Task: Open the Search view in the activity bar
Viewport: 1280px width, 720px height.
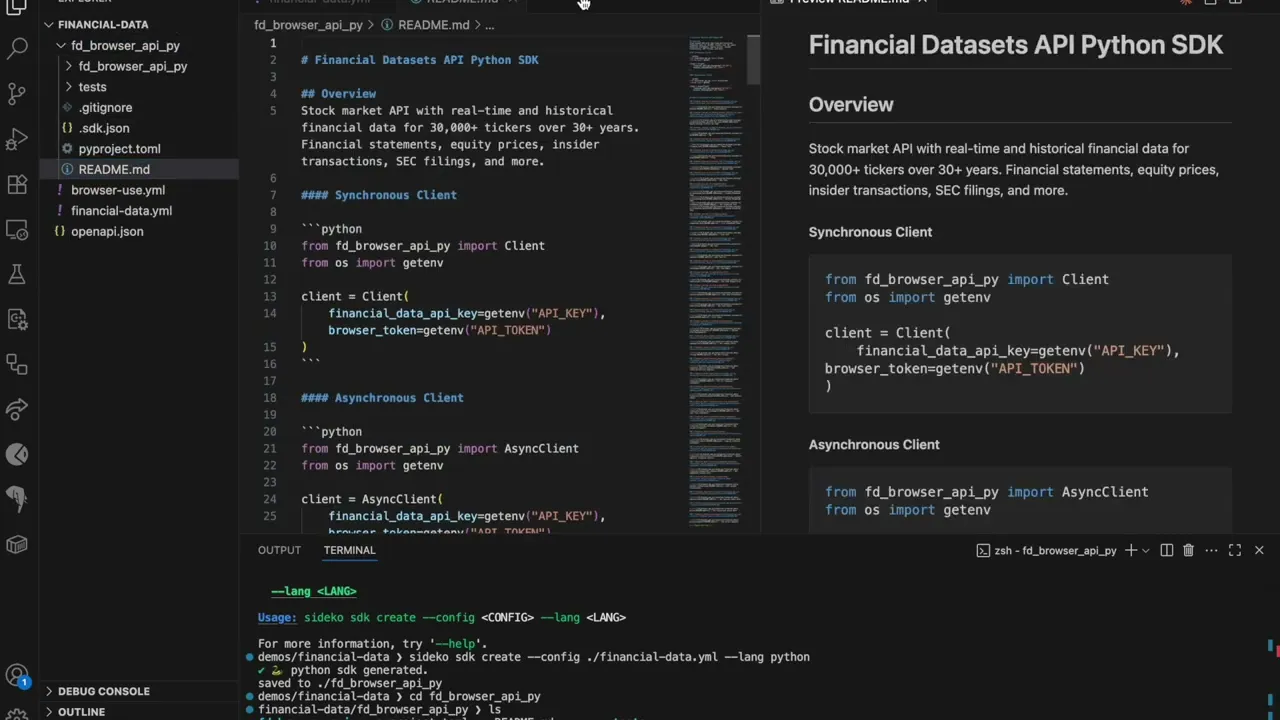Action: (17, 47)
